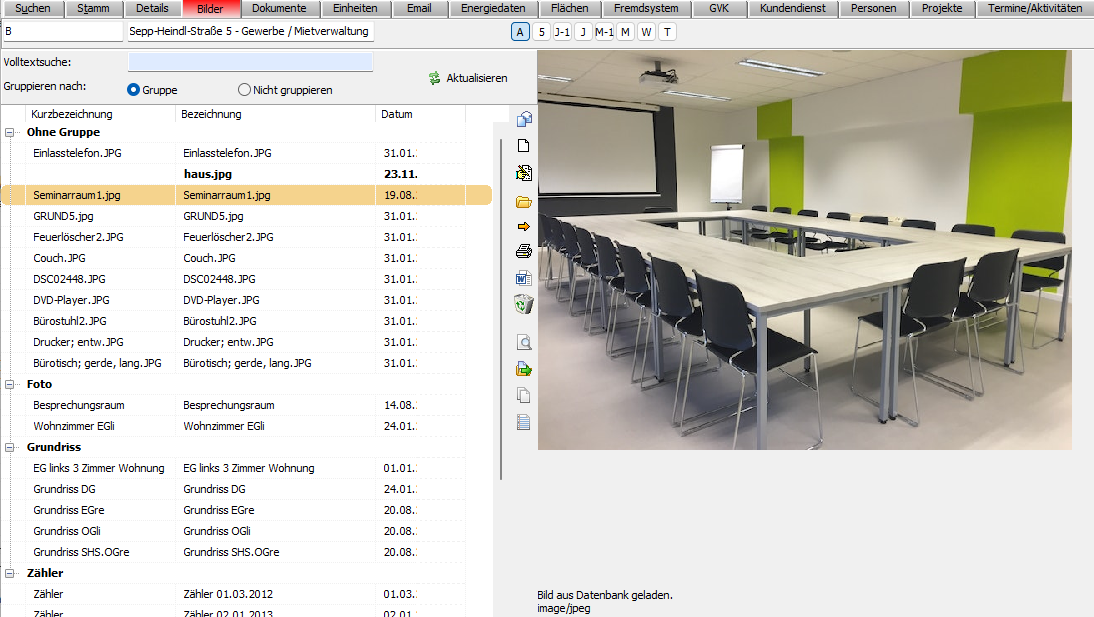This screenshot has width=1094, height=617.
Task: Click the printer icon in the image toolbar
Action: pyautogui.click(x=523, y=252)
